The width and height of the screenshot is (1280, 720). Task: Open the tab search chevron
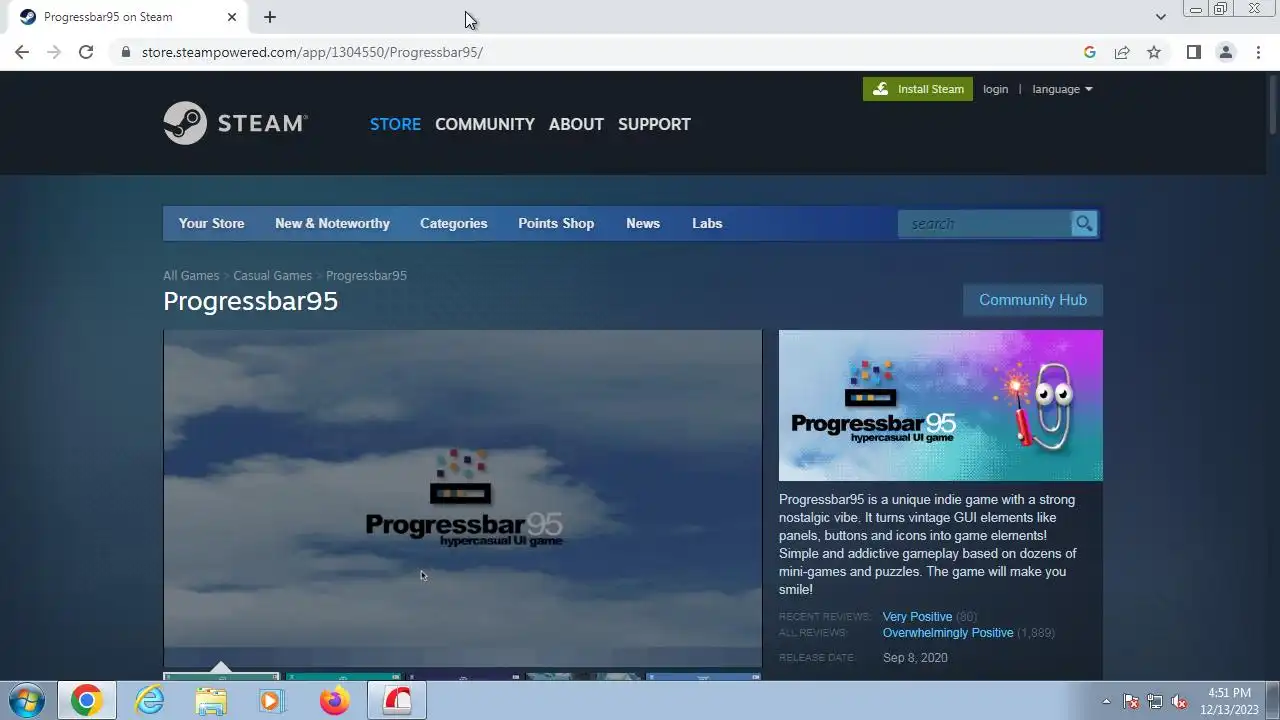(1160, 17)
